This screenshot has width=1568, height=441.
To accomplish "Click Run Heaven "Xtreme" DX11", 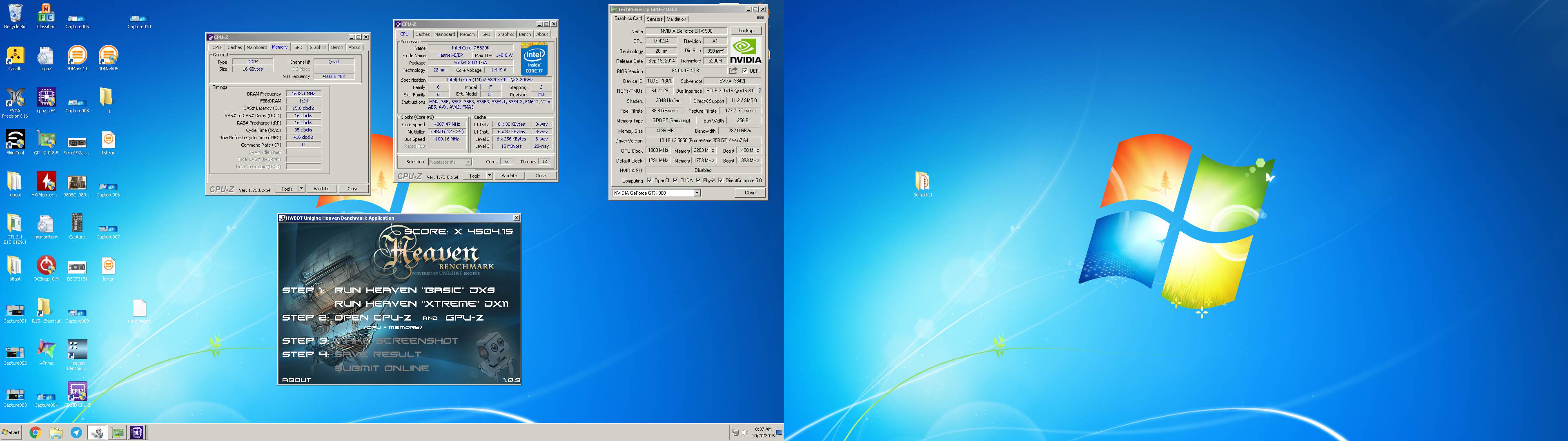I will click(421, 303).
